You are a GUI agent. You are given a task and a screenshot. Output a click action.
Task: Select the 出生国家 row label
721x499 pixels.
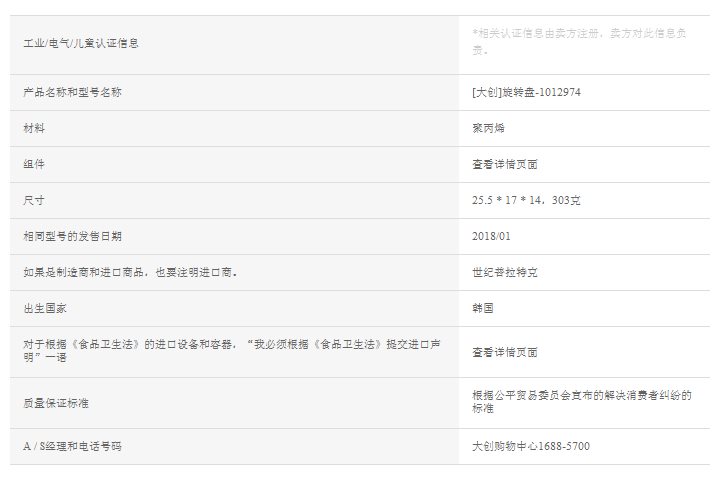click(48, 308)
